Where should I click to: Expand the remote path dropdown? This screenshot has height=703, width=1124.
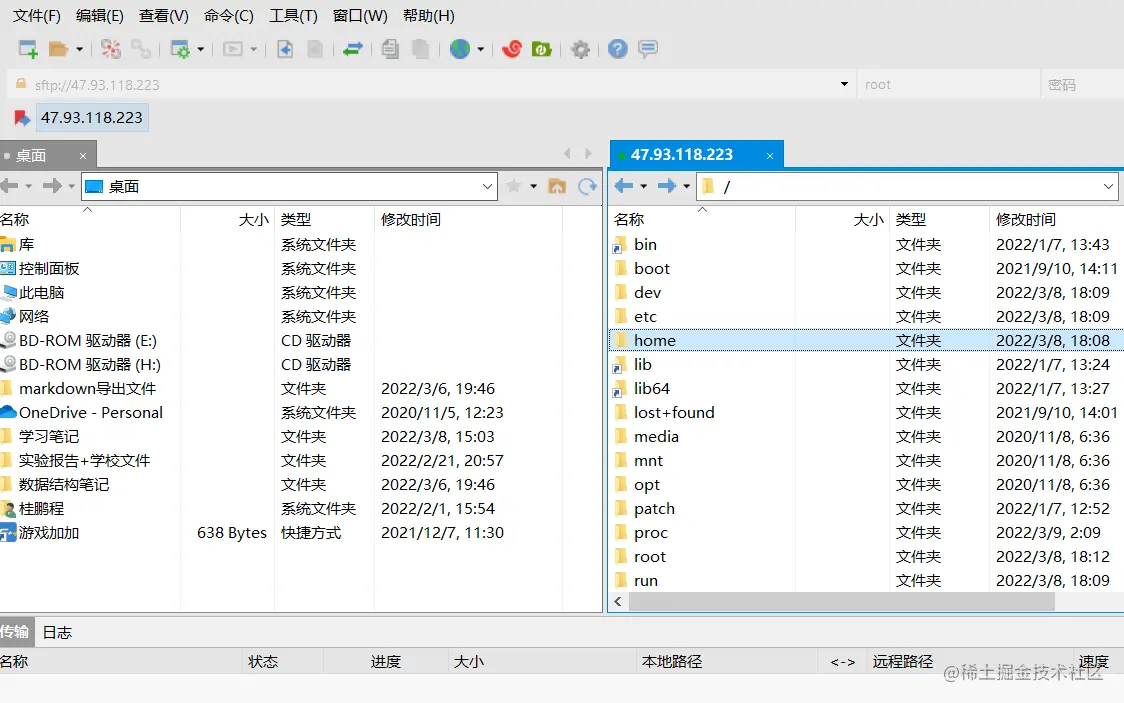[1108, 187]
